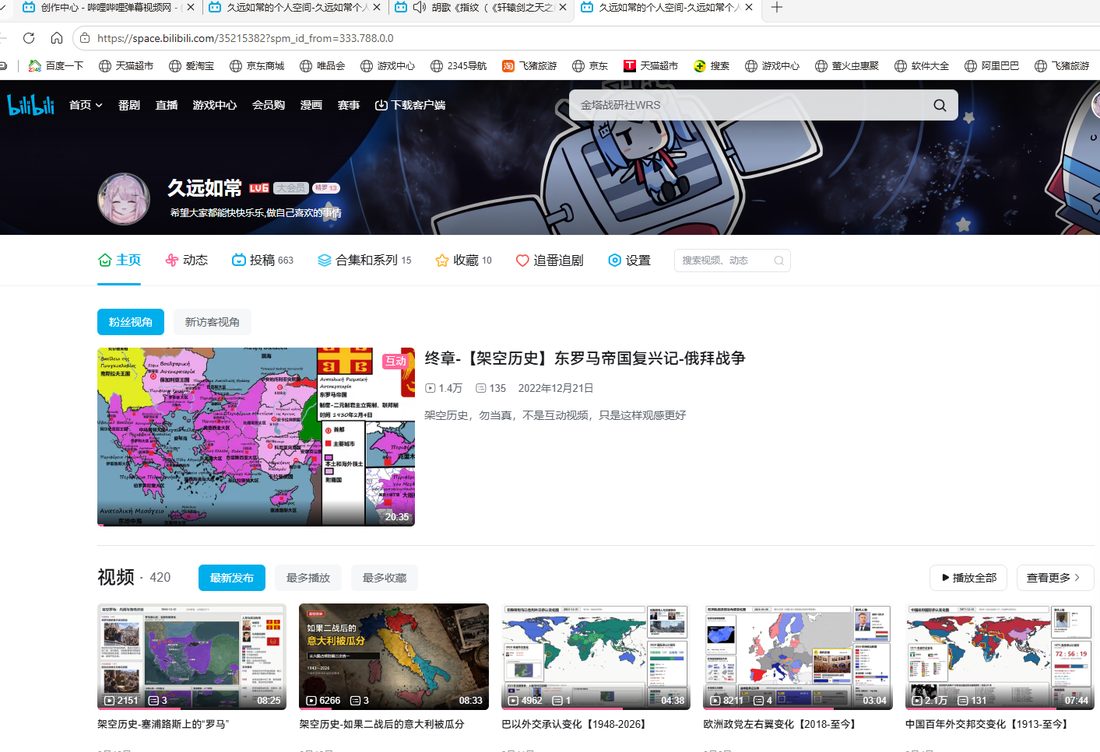Reload the page with the refresh icon
Viewport: 1100px width, 752px height.
pos(29,38)
